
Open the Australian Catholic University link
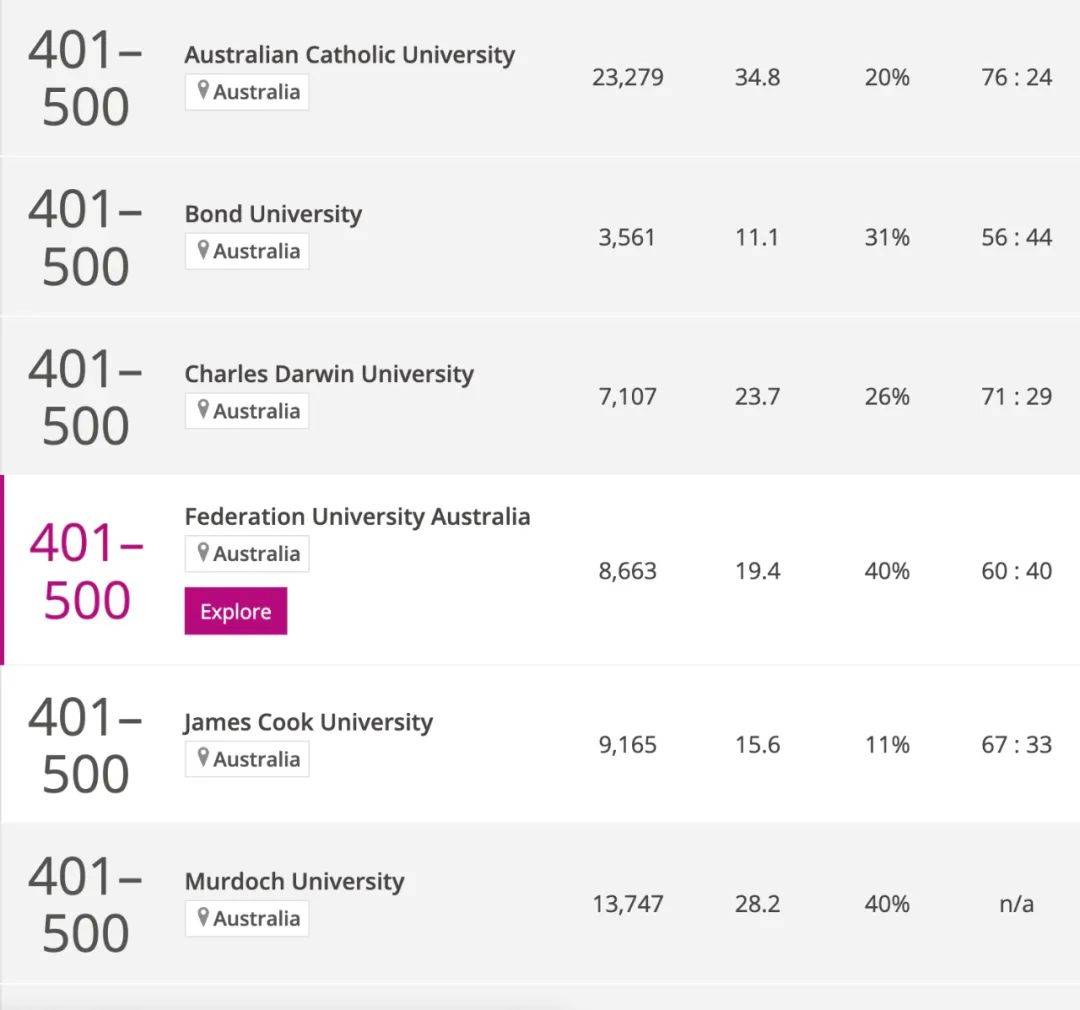pyautogui.click(x=349, y=54)
